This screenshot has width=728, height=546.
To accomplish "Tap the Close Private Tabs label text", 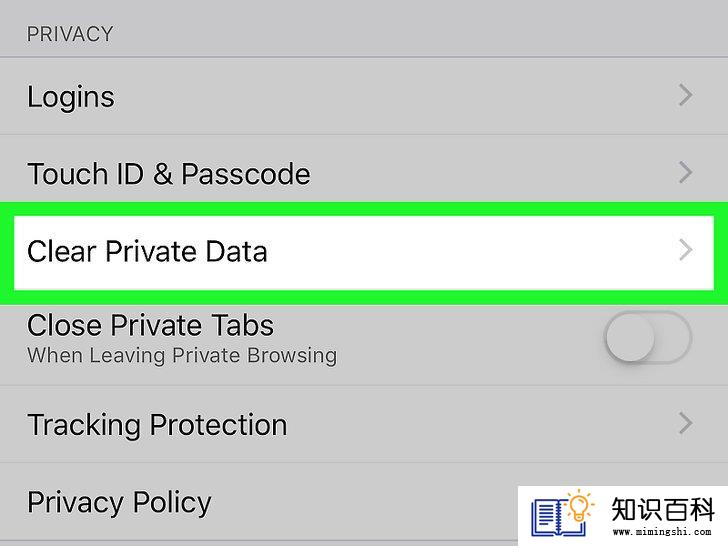I will pyautogui.click(x=150, y=325).
